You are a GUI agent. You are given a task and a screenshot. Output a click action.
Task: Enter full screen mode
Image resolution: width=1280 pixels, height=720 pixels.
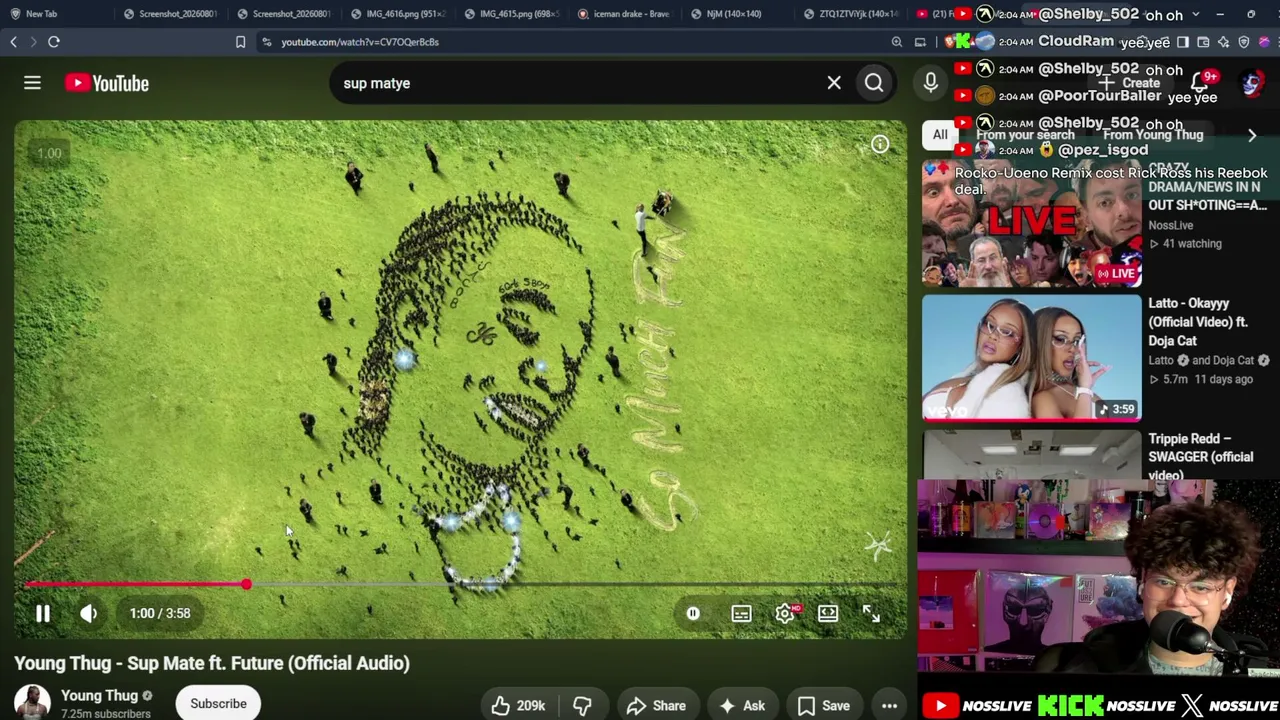click(871, 613)
